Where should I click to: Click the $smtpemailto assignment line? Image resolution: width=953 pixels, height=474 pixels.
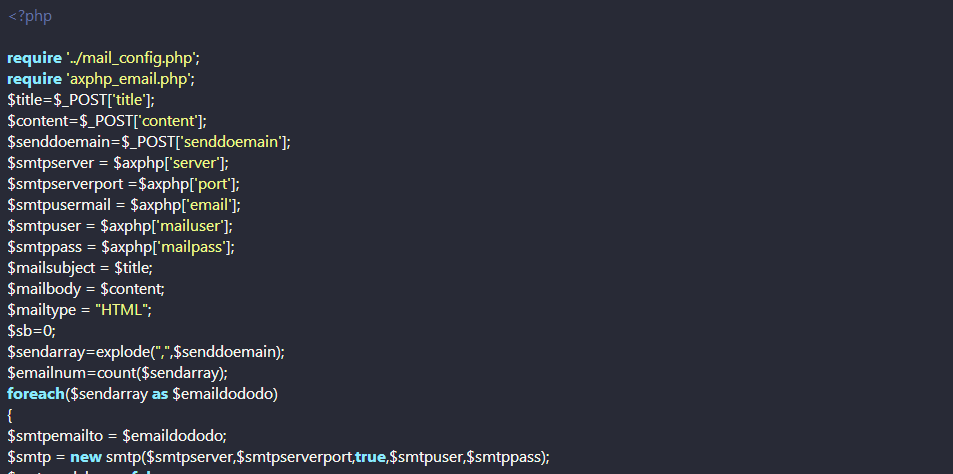tap(117, 436)
